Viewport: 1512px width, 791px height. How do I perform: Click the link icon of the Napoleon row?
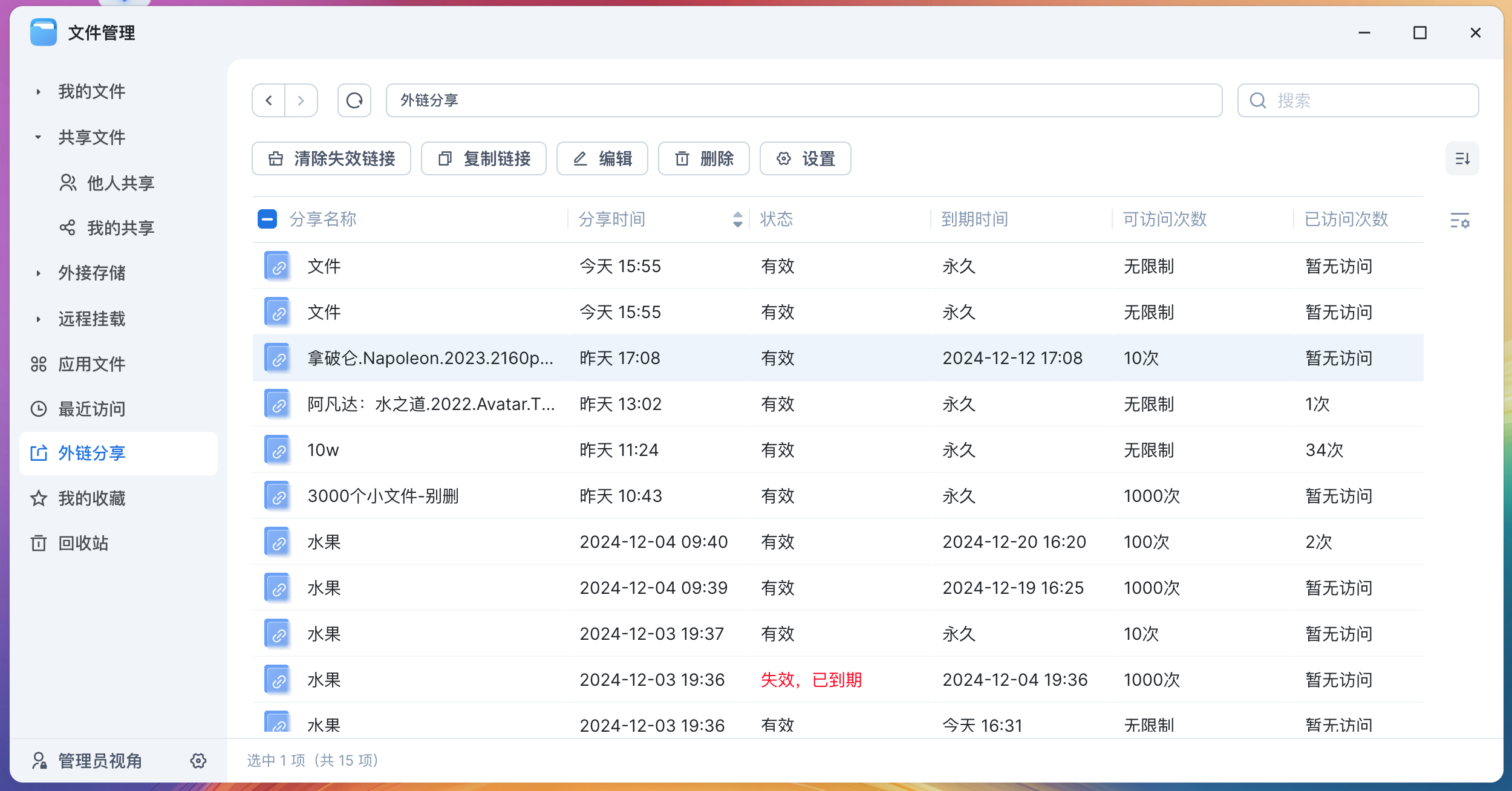278,358
